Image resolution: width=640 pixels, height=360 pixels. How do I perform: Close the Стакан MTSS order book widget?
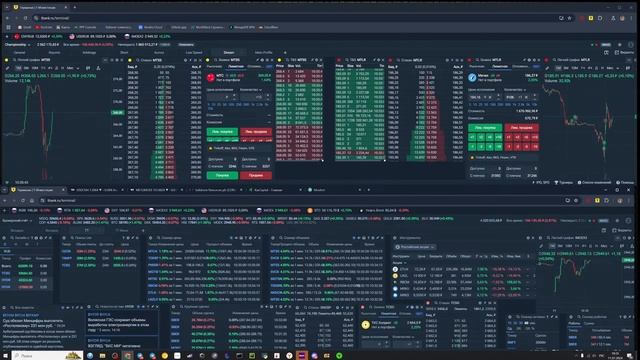[x=201, y=60]
